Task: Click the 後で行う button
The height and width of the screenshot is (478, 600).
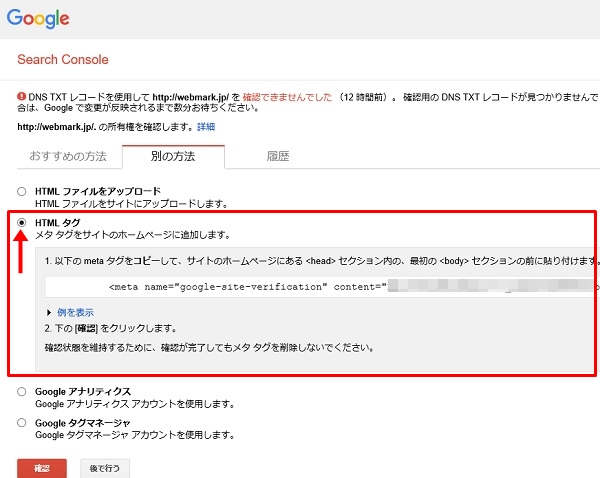Action: (105, 468)
